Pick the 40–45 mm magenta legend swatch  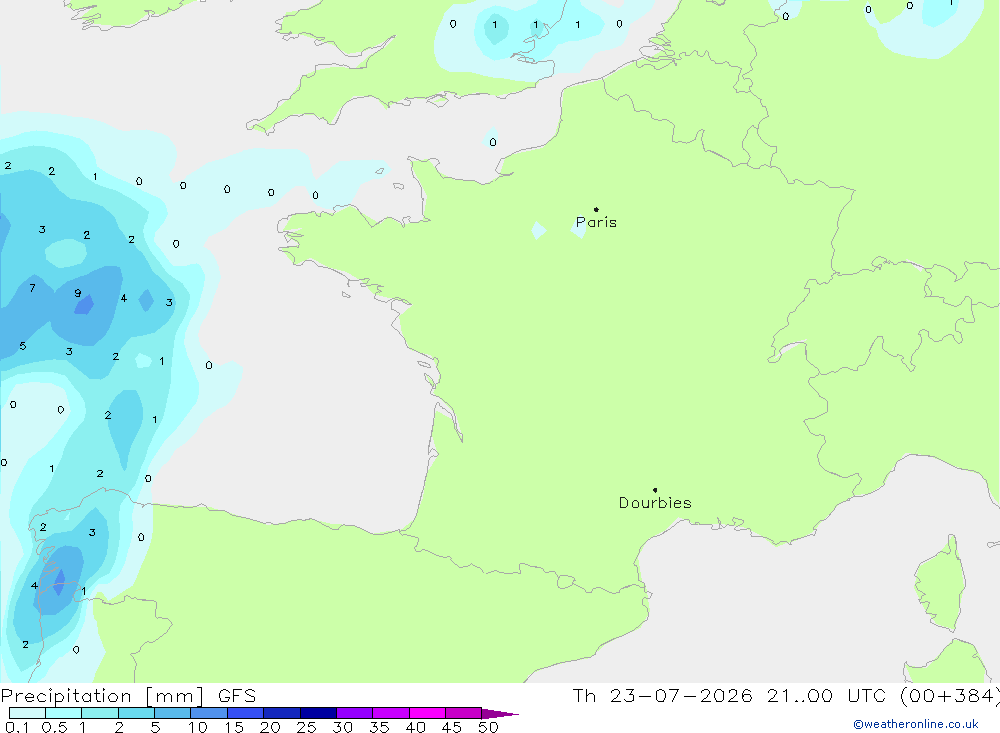click(x=427, y=713)
